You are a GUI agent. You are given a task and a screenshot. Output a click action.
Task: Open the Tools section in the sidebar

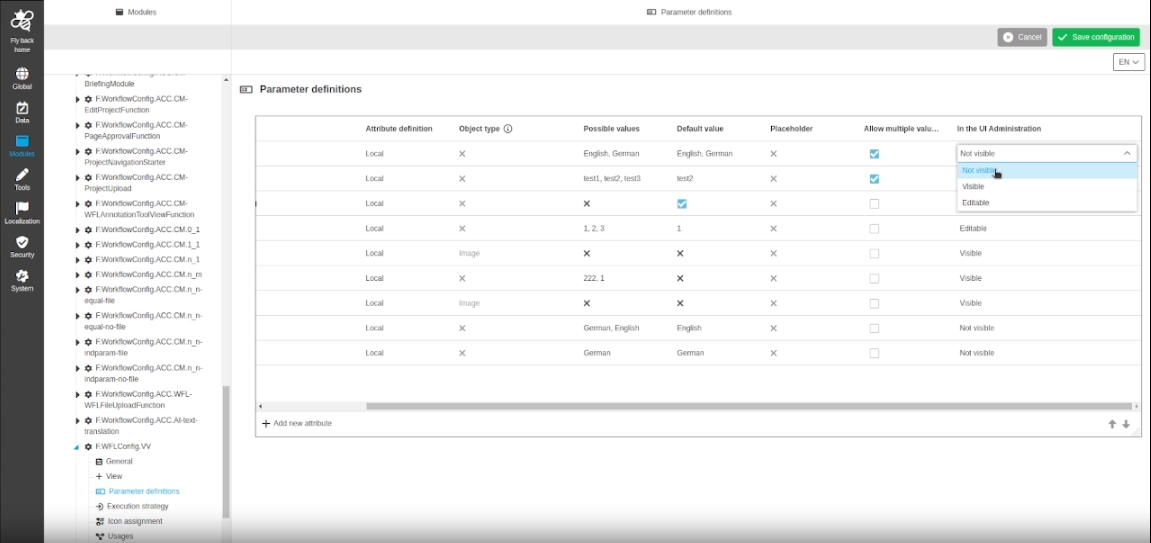click(22, 175)
